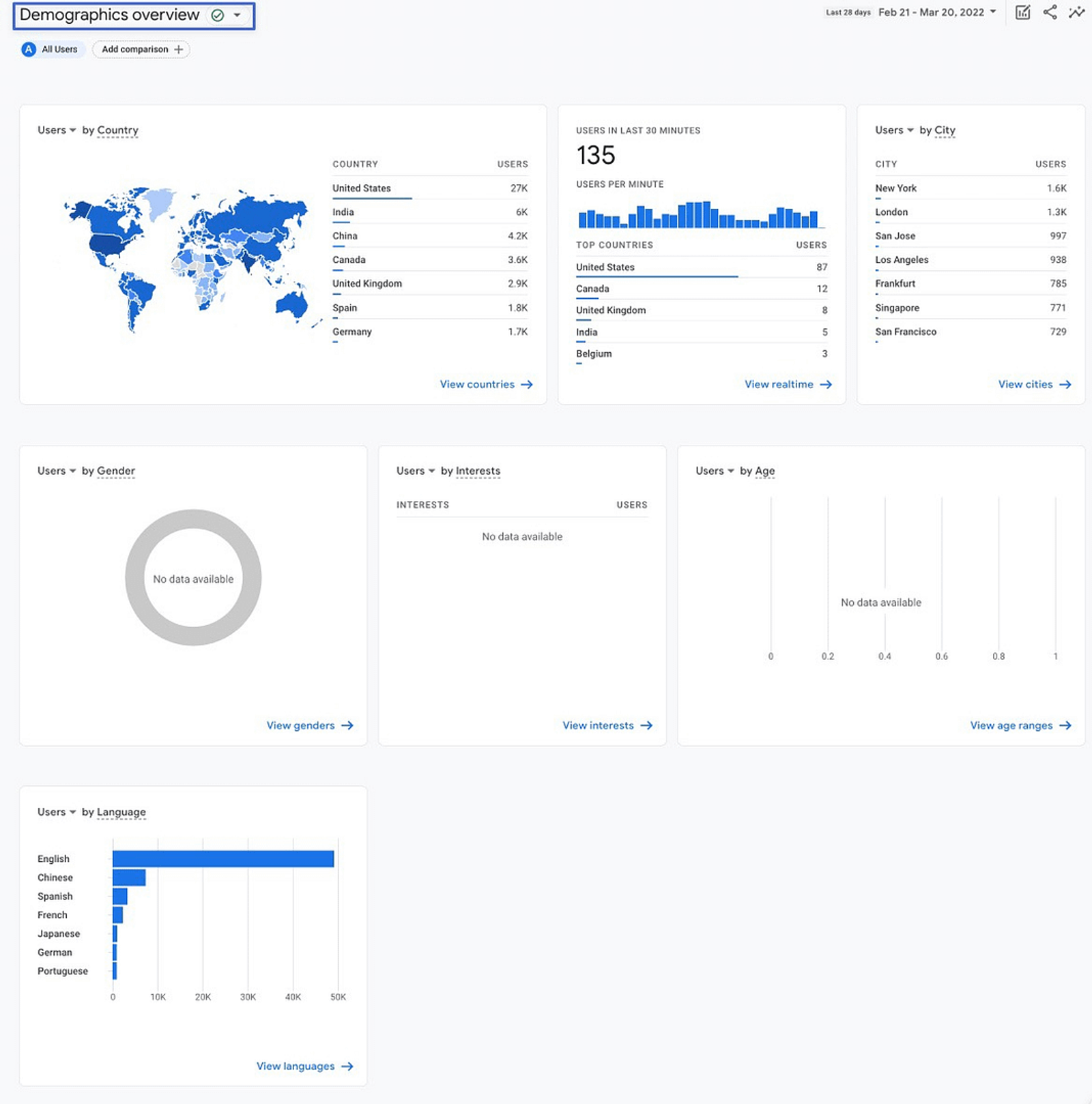
Task: Change the City dimension selector
Action: click(945, 130)
